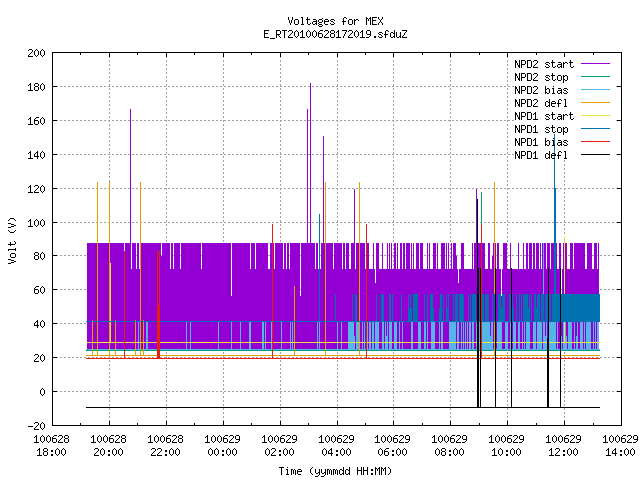Click the y-axis tick value 120
Viewport: 640px width, 480px height.
tap(37, 189)
